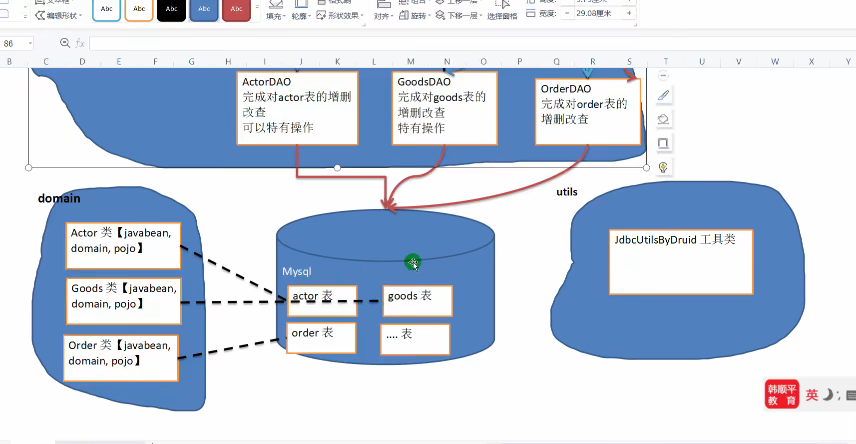Click the 英 input method language indicator
This screenshot has width=856, height=444.
pos(812,394)
